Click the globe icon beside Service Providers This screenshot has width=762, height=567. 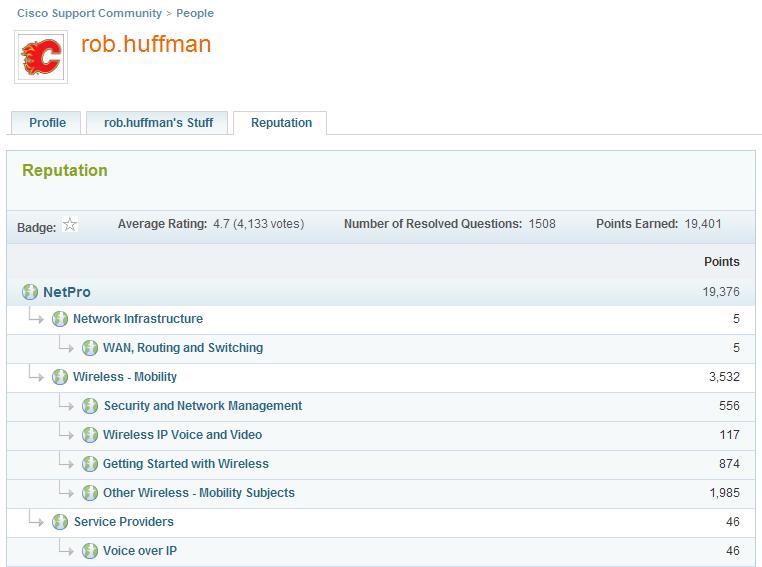coord(60,522)
